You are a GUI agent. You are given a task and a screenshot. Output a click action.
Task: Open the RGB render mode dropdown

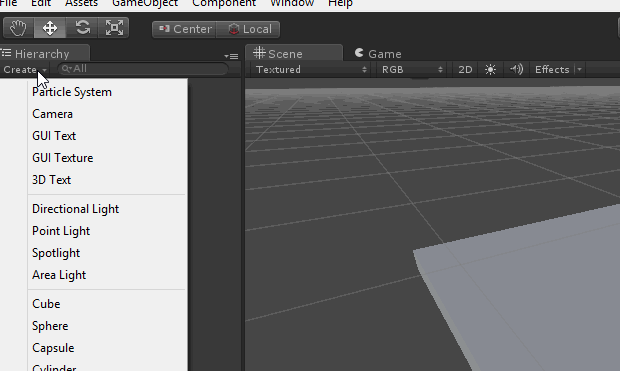pos(411,70)
